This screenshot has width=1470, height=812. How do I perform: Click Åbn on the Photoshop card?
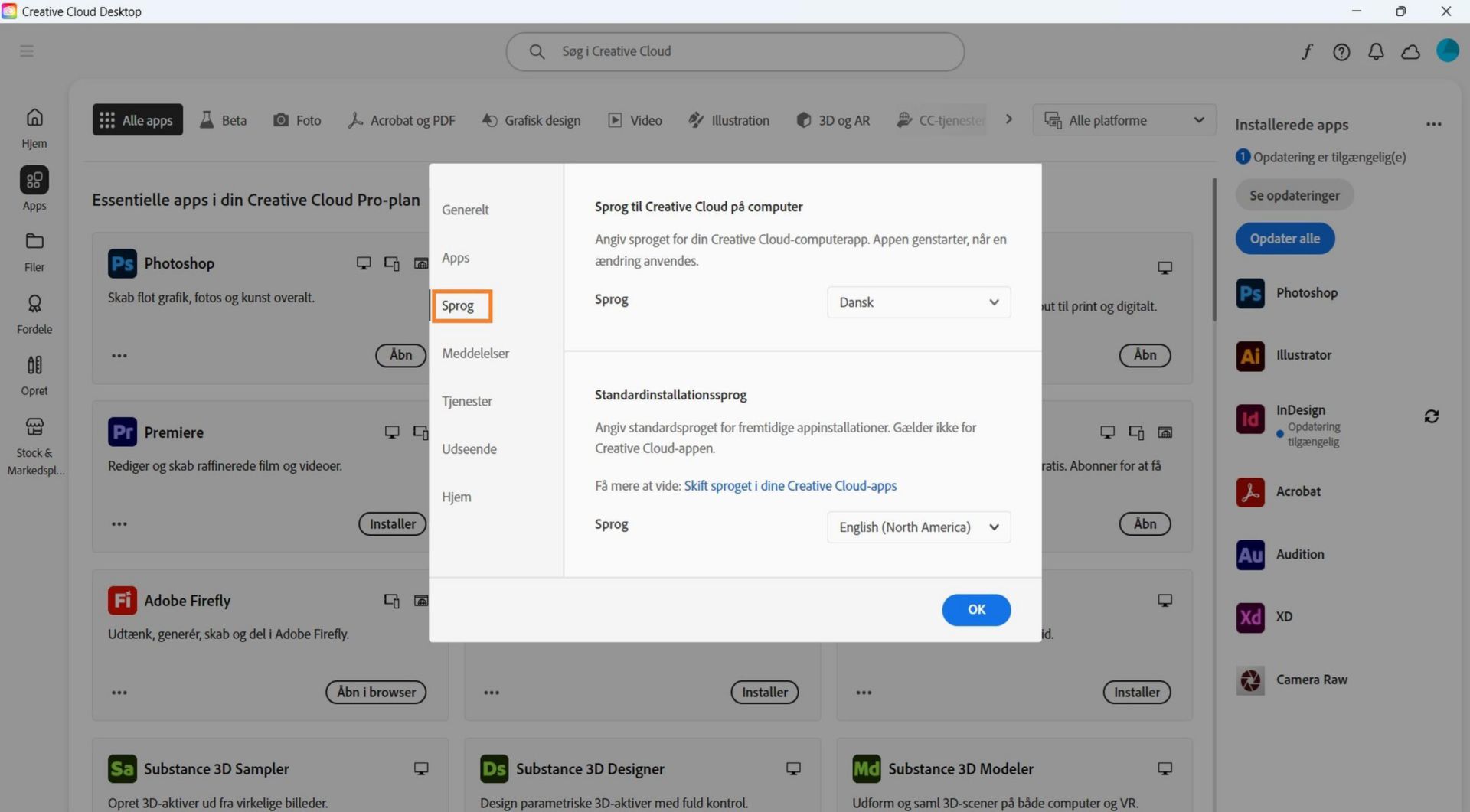click(x=400, y=355)
